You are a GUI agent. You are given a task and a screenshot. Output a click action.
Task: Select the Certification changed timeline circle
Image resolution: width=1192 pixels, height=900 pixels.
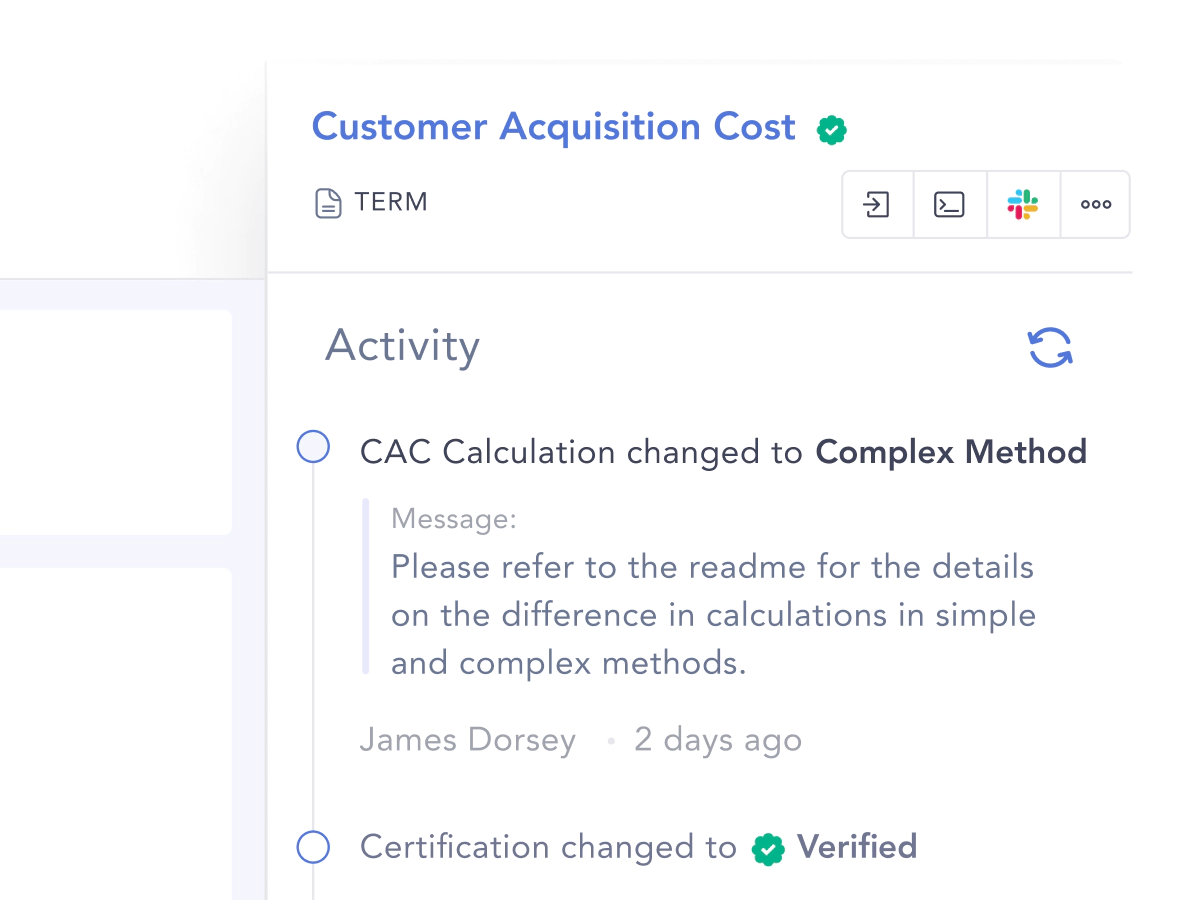313,847
